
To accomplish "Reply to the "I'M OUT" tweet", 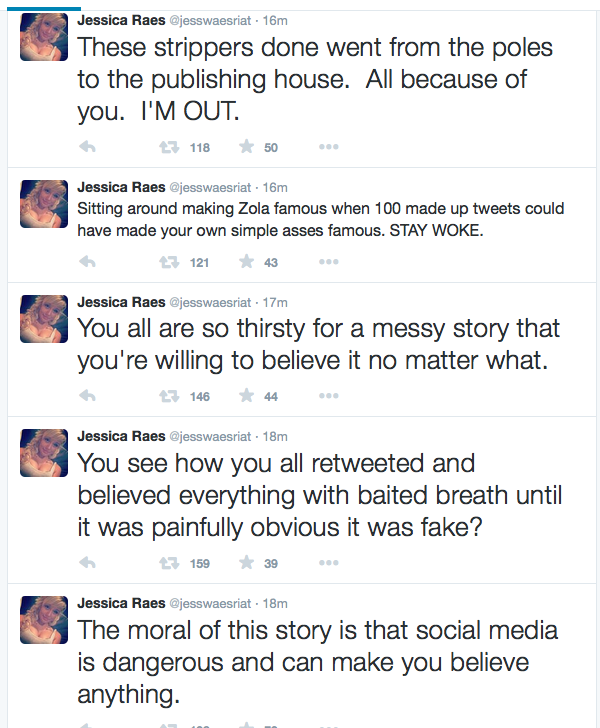I will click(x=87, y=147).
